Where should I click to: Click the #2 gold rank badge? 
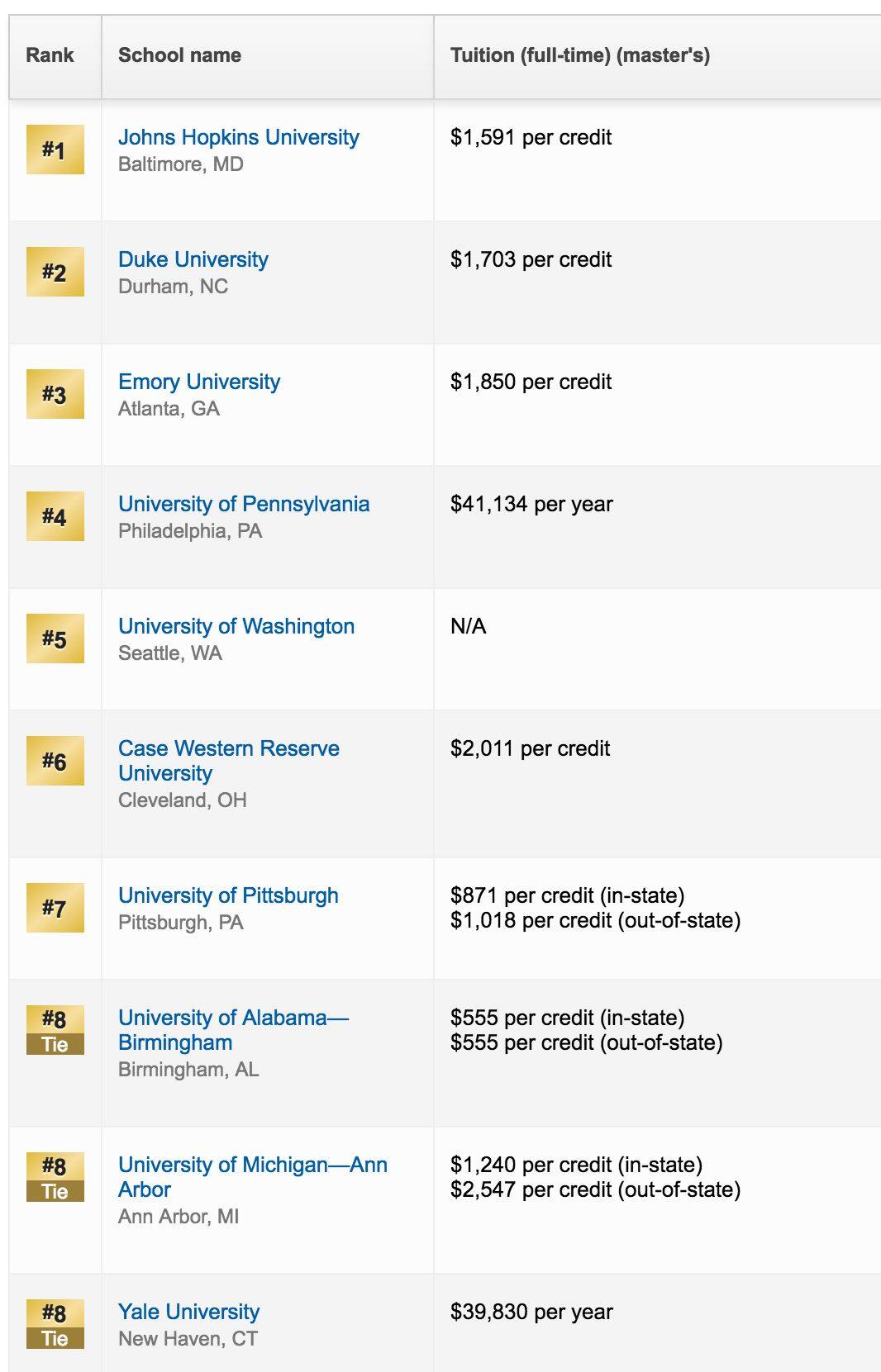[55, 272]
